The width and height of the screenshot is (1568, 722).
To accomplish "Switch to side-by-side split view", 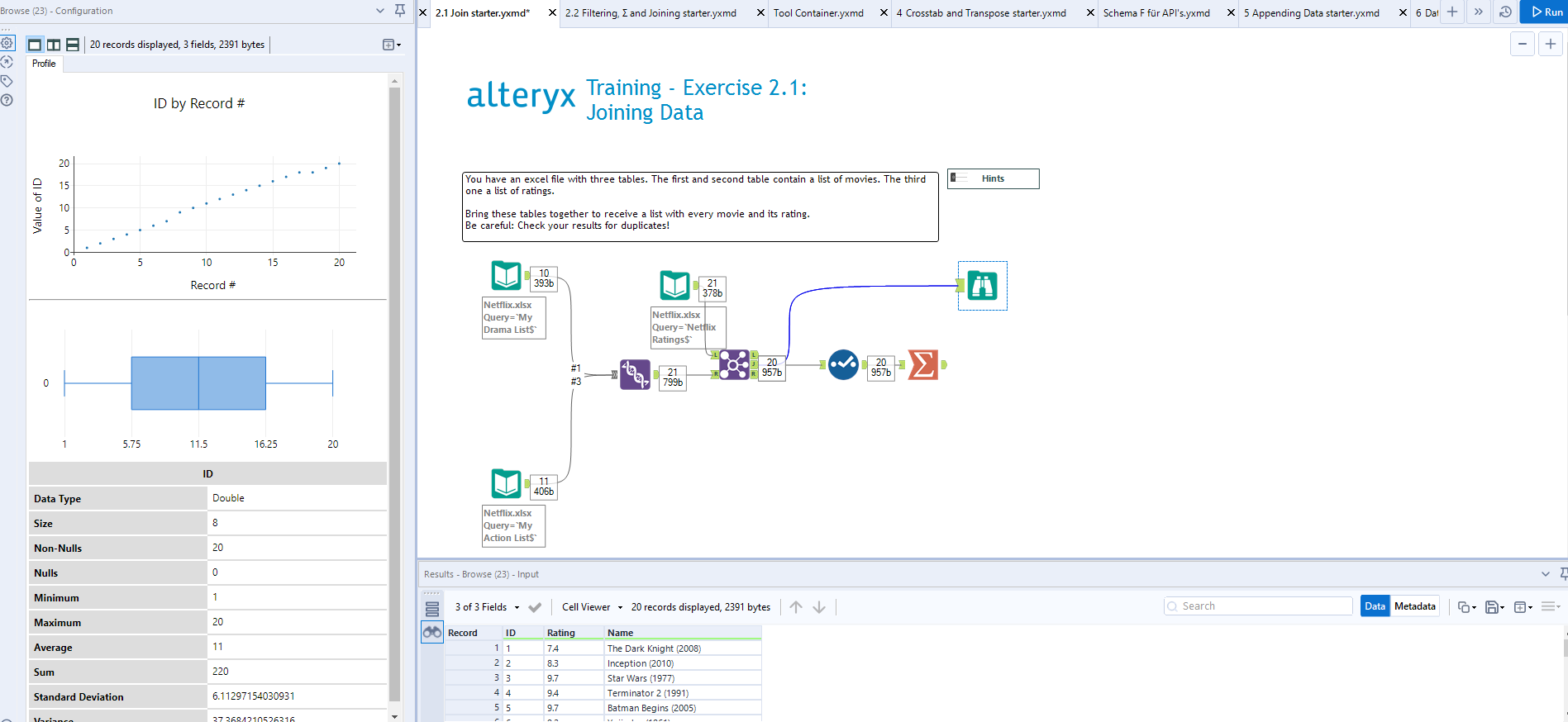I will (x=54, y=45).
